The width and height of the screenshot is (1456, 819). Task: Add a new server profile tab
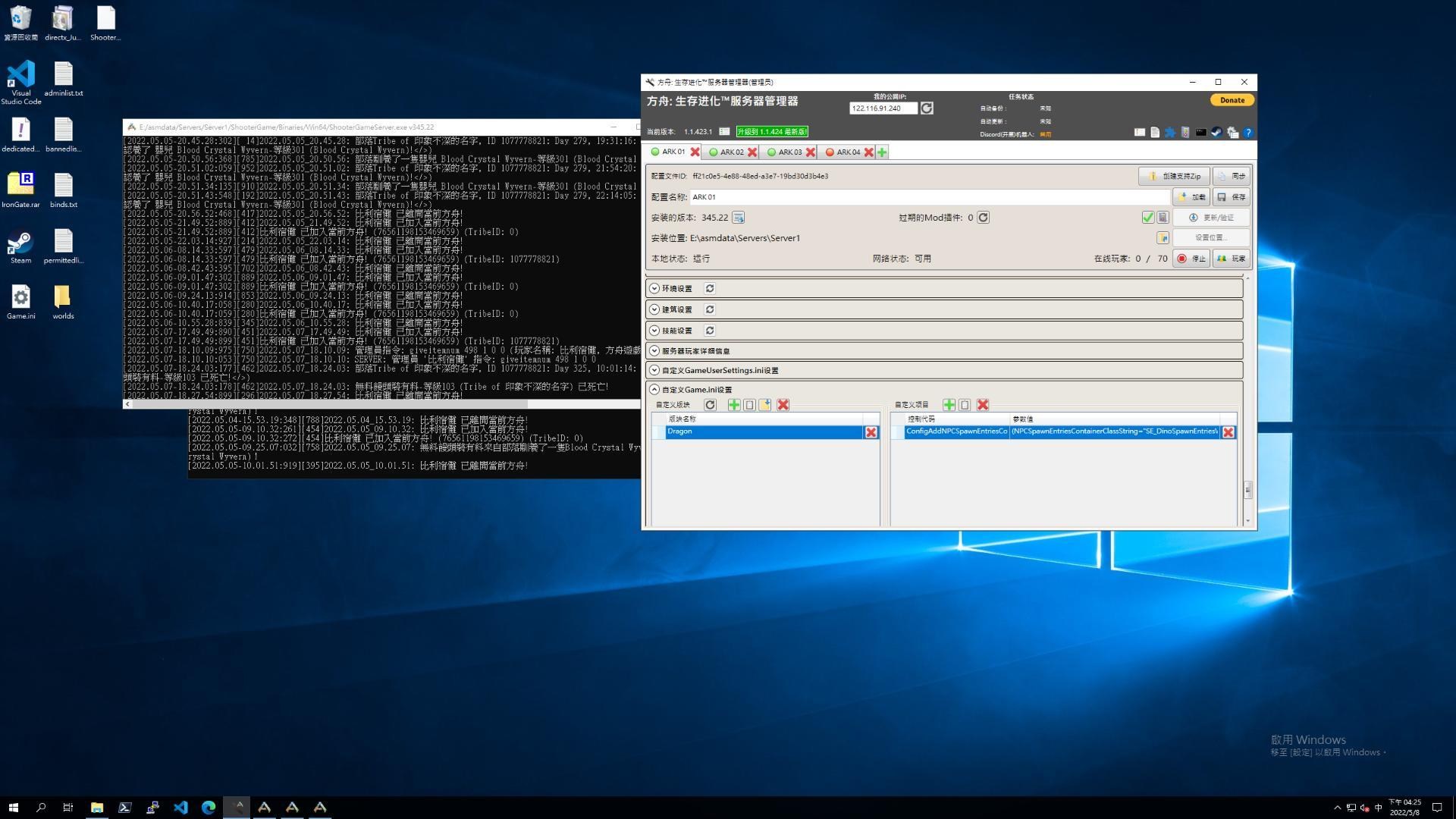tap(882, 152)
